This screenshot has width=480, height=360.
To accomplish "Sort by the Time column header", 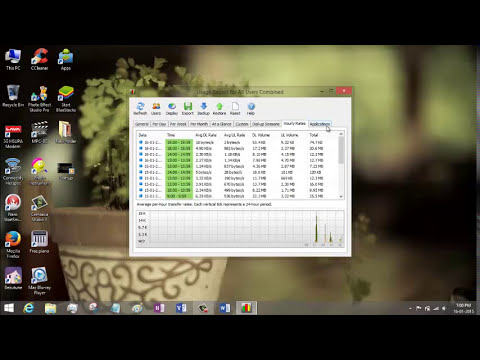I will point(171,135).
